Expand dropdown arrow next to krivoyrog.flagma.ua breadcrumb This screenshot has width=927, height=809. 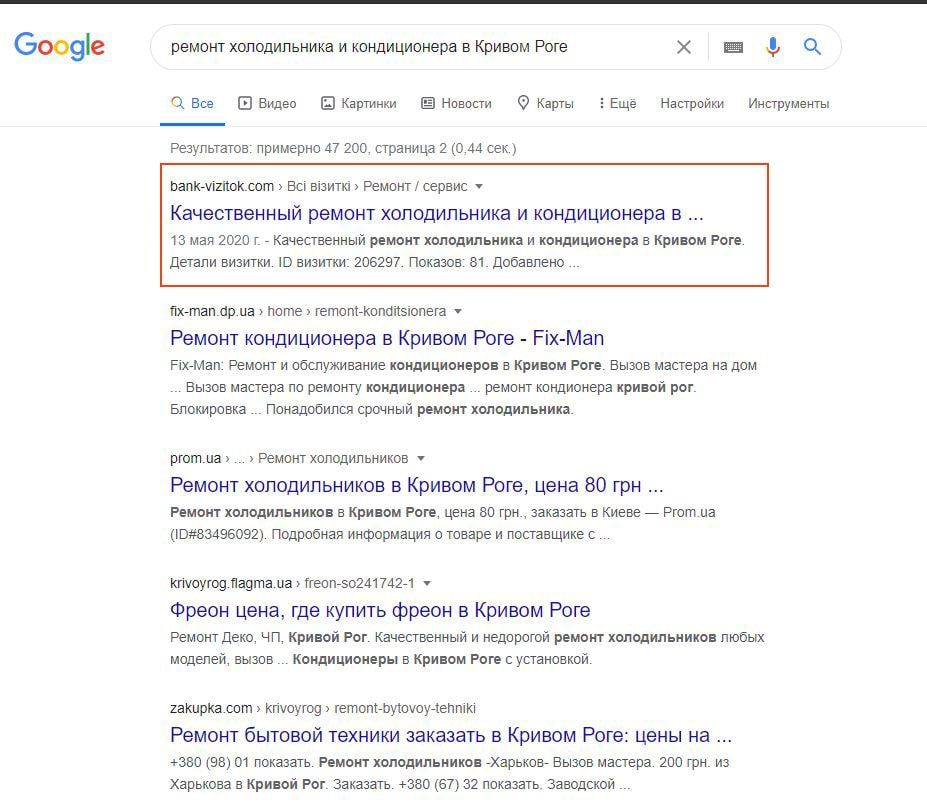[427, 584]
